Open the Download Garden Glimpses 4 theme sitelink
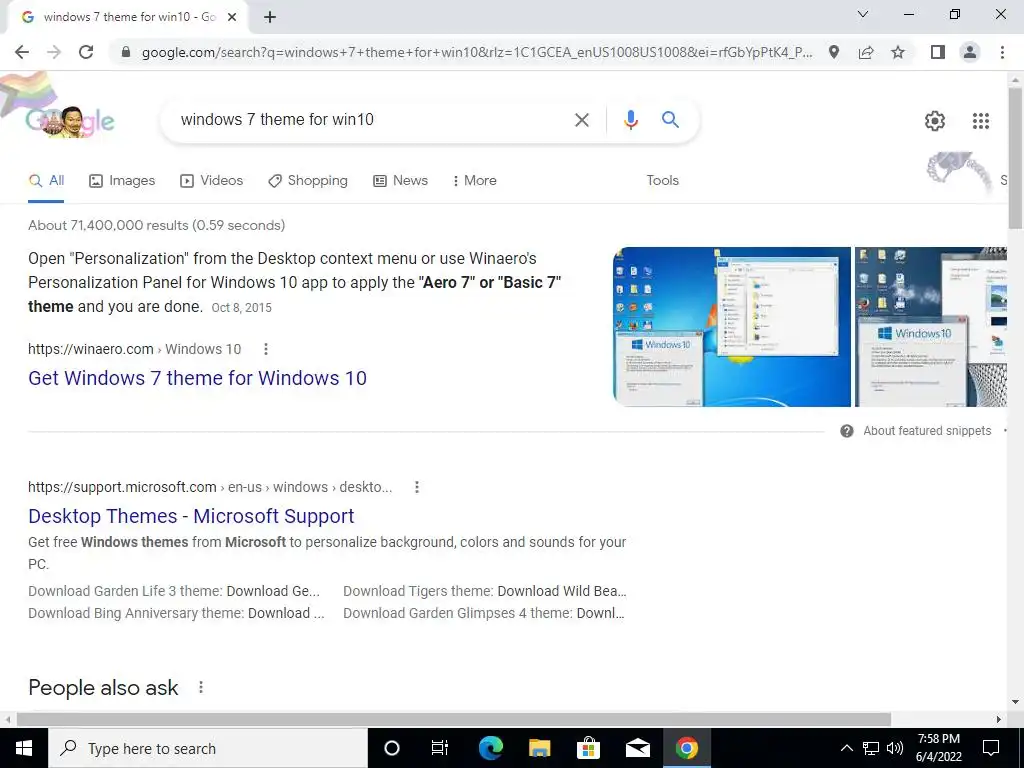Screen dimensions: 1024x768 point(484,613)
